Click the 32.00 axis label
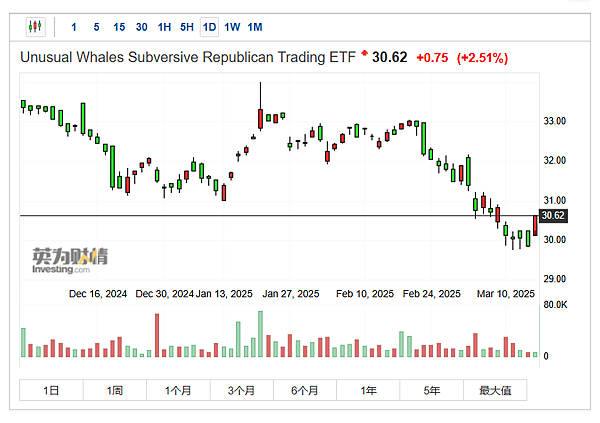Screen dimensions: 600x423 (554, 160)
